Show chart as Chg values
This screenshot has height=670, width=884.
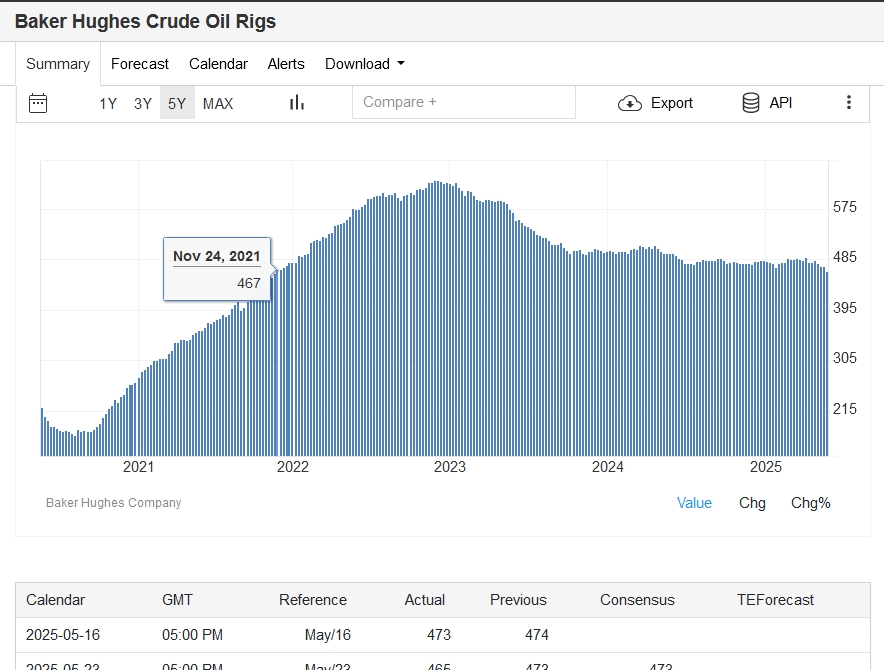(x=752, y=503)
